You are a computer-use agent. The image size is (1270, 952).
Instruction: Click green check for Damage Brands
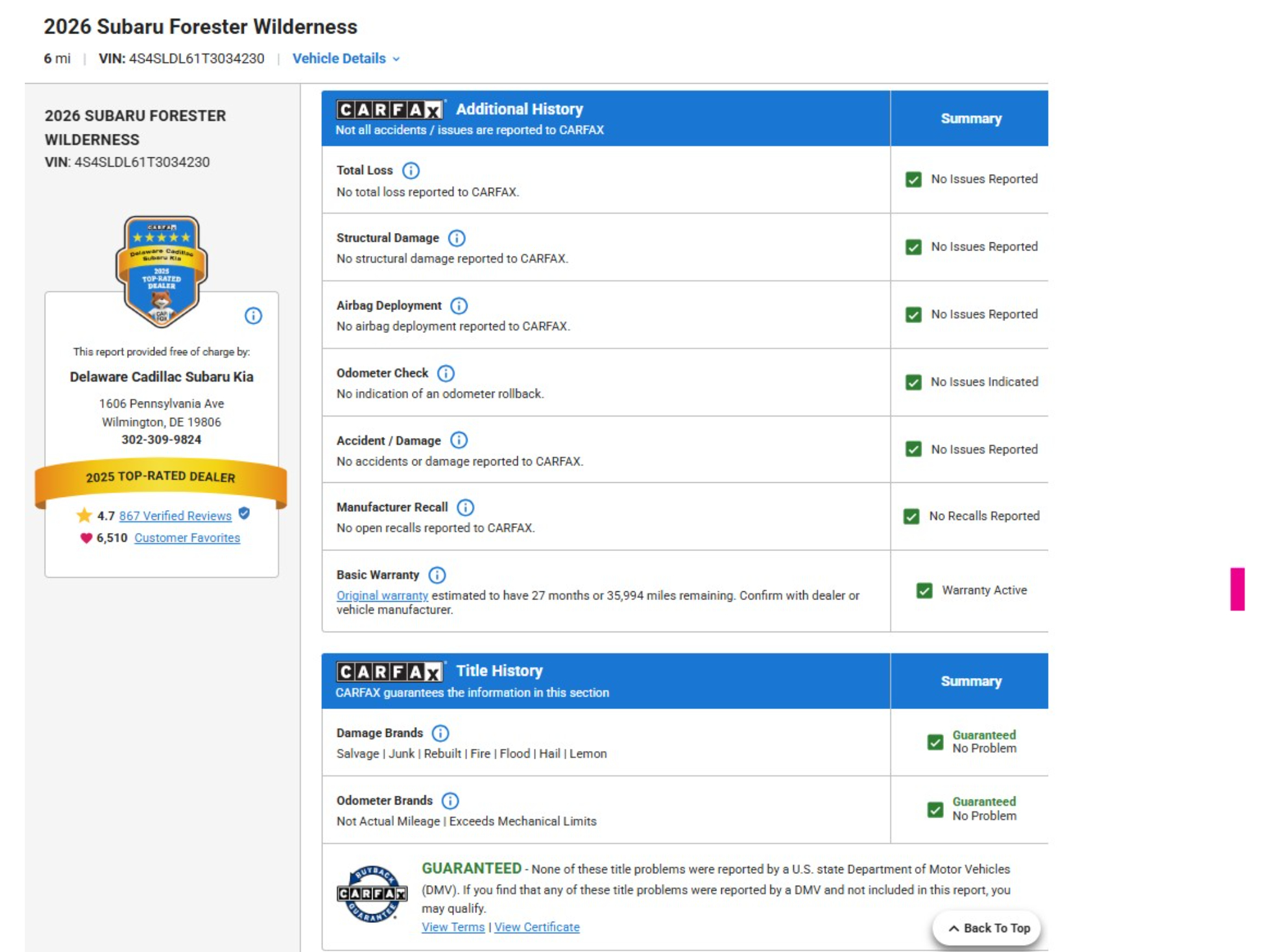click(936, 742)
